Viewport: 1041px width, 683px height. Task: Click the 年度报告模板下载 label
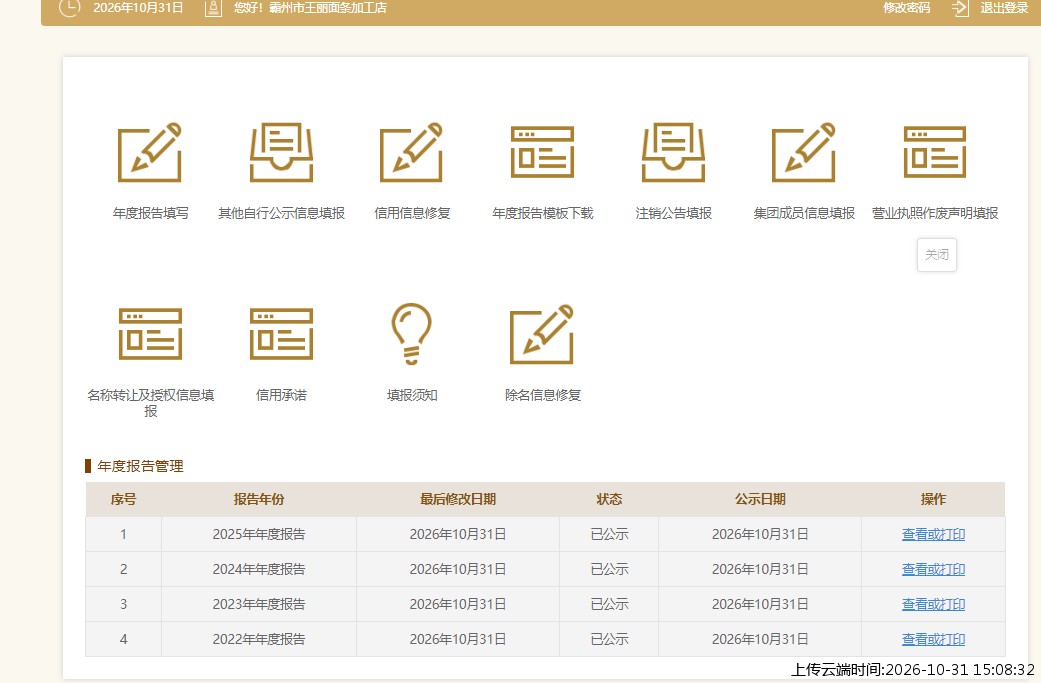pos(543,213)
